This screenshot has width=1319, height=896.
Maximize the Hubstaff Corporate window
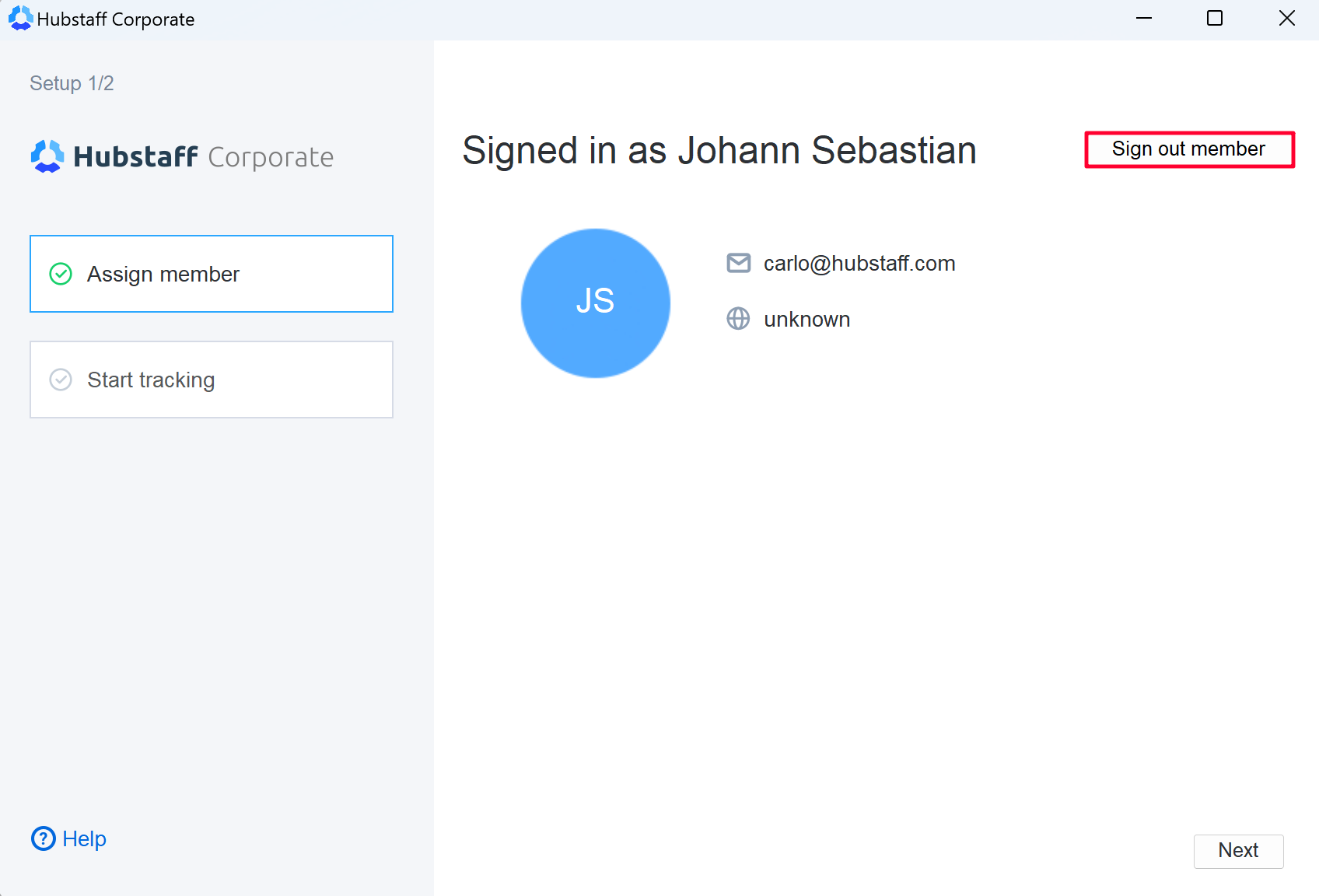click(1215, 19)
